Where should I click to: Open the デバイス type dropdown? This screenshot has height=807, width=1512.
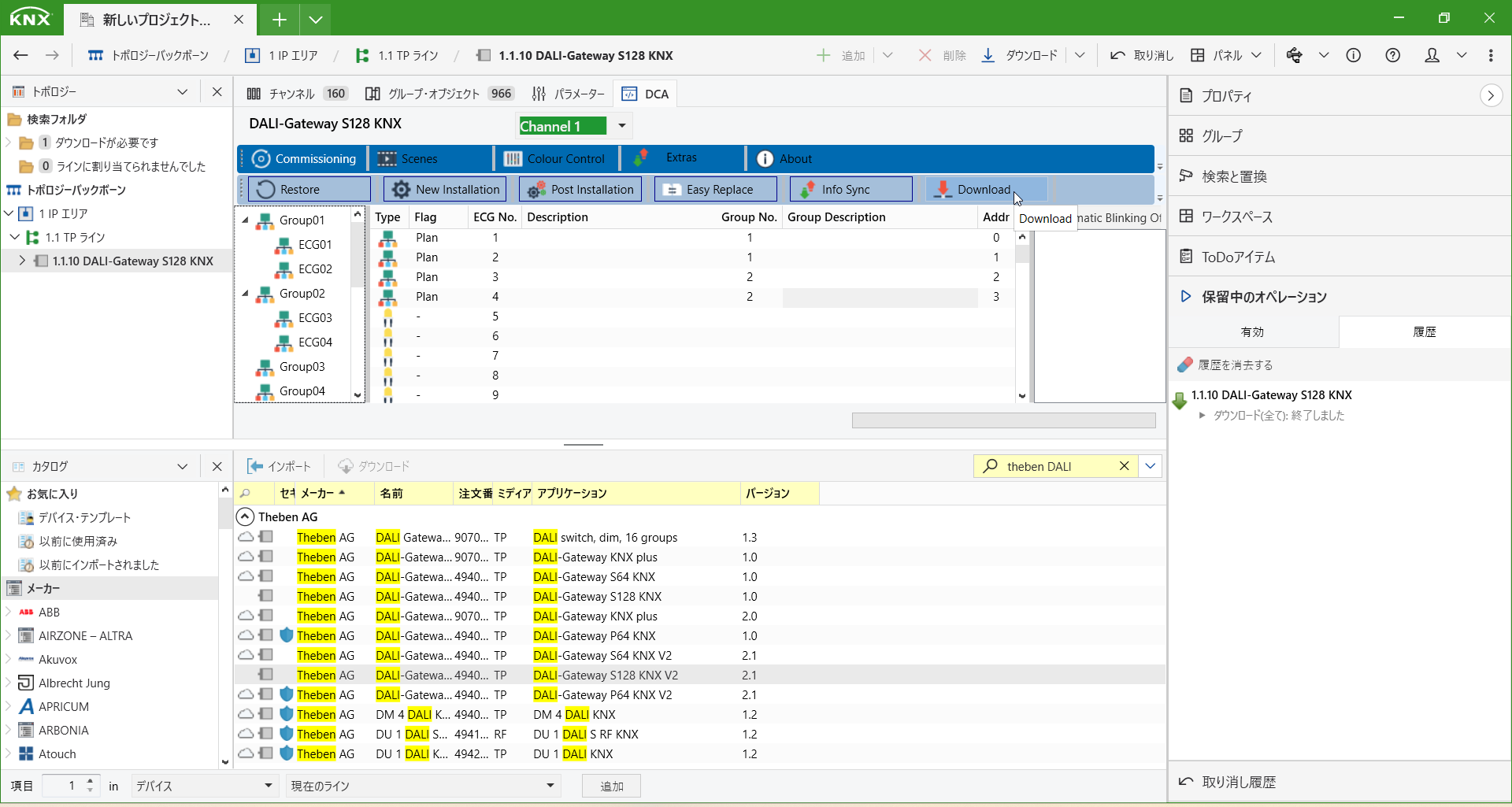[203, 786]
